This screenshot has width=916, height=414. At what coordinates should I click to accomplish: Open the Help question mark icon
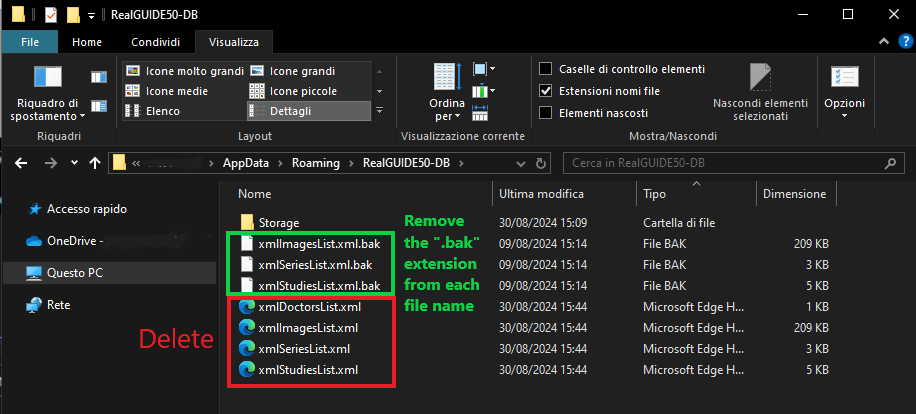[x=902, y=42]
